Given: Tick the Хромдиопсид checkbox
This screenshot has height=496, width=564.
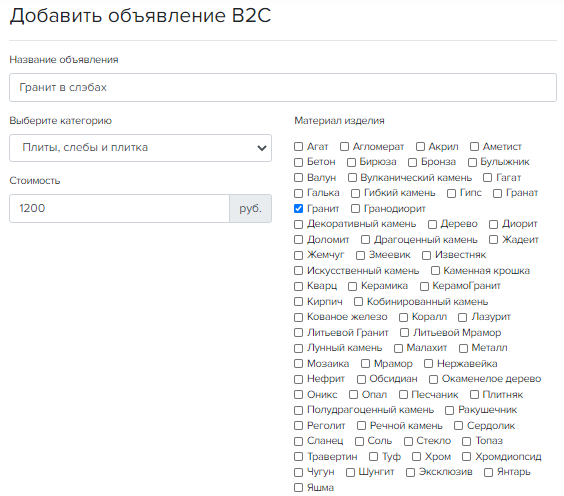Looking at the screenshot, I should pos(466,456).
